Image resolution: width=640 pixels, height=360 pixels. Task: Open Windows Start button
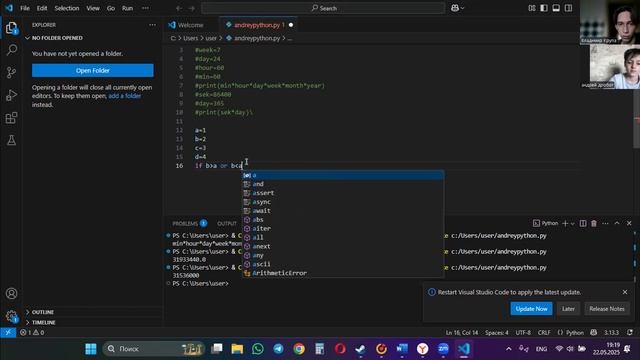[x=91, y=349]
